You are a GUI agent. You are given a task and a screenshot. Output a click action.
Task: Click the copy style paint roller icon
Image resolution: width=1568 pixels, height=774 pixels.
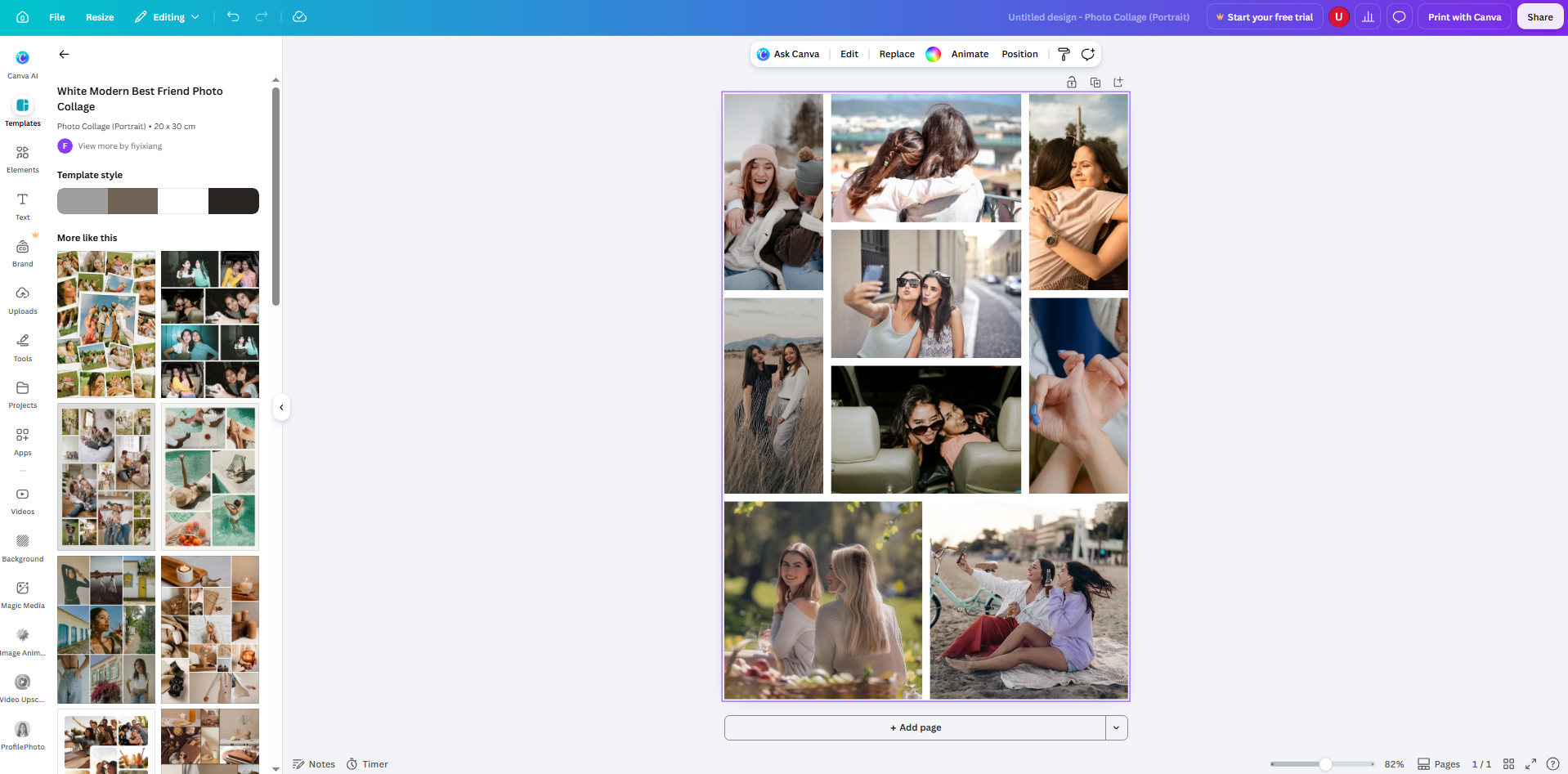point(1064,54)
